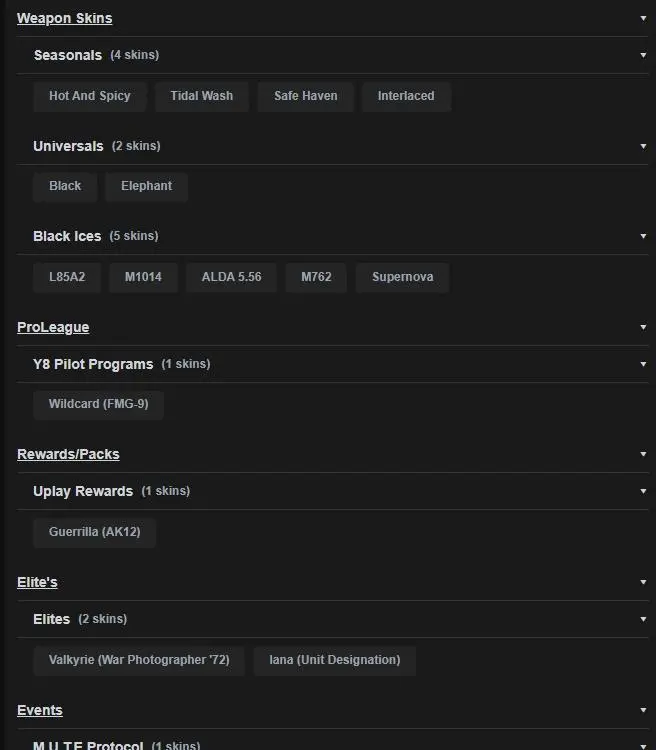Open the Weapon Skins heading link
The image size is (656, 750).
click(x=64, y=18)
